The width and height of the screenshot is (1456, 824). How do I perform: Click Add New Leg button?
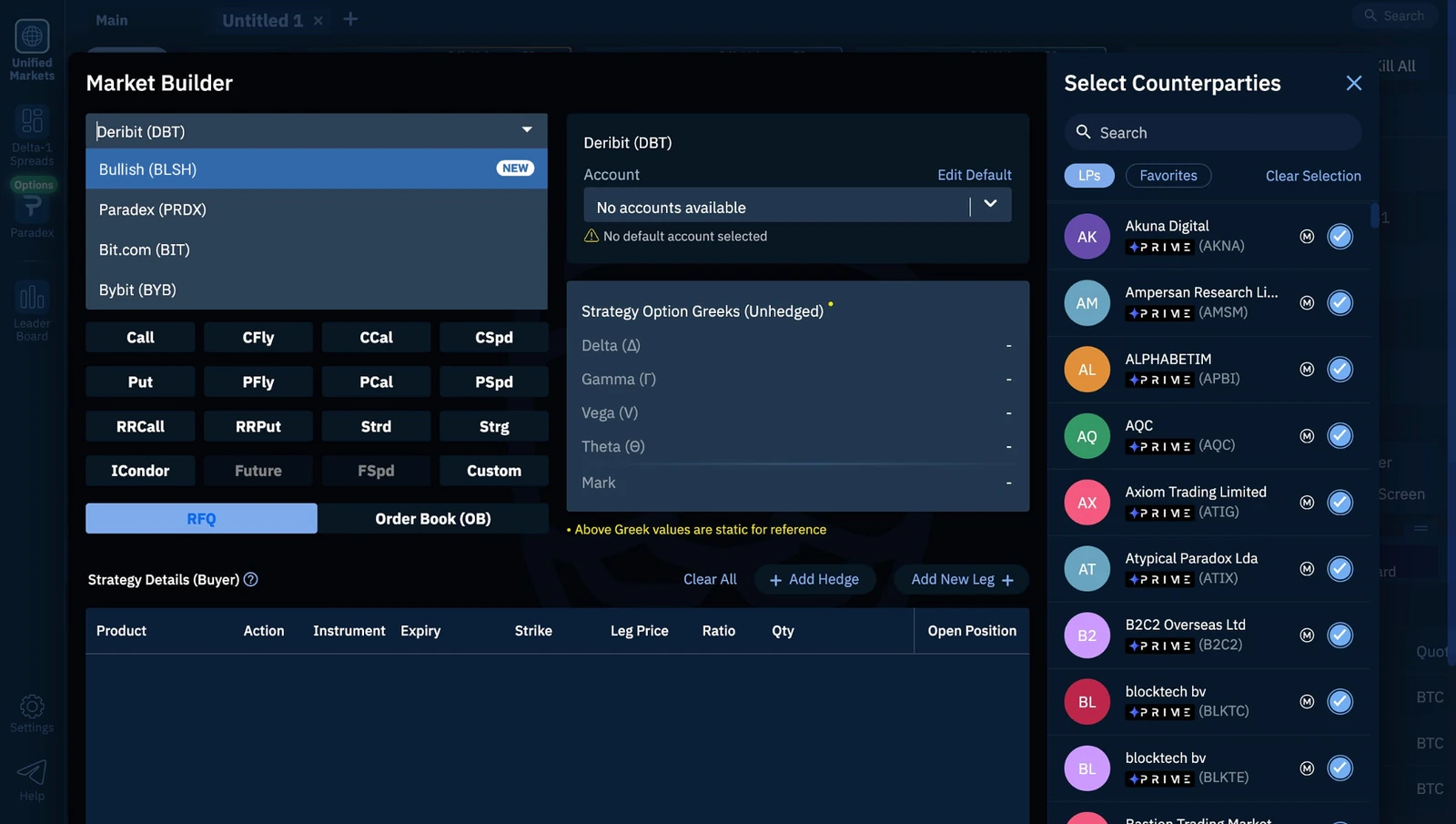tap(962, 579)
